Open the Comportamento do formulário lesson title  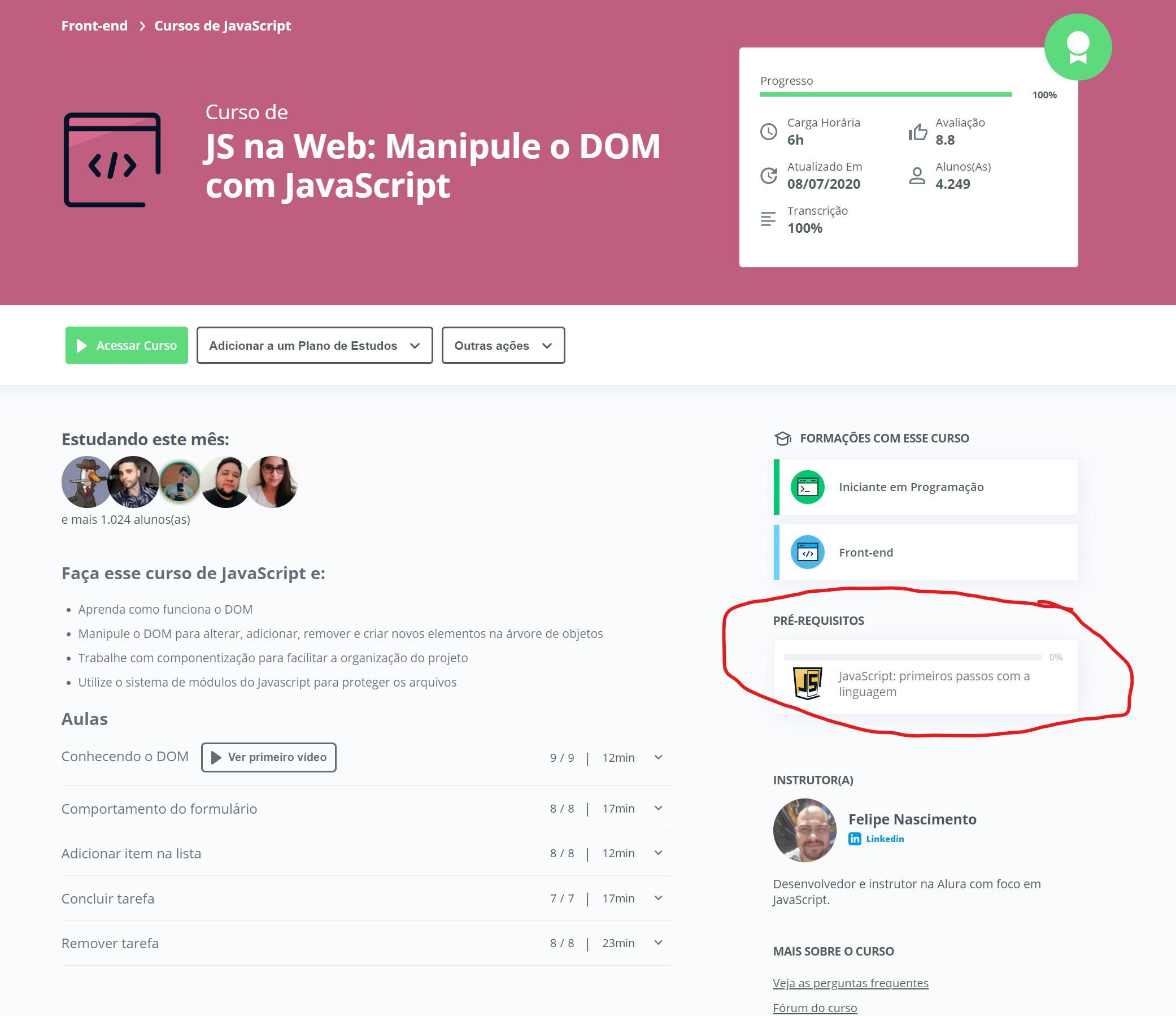pyautogui.click(x=159, y=809)
